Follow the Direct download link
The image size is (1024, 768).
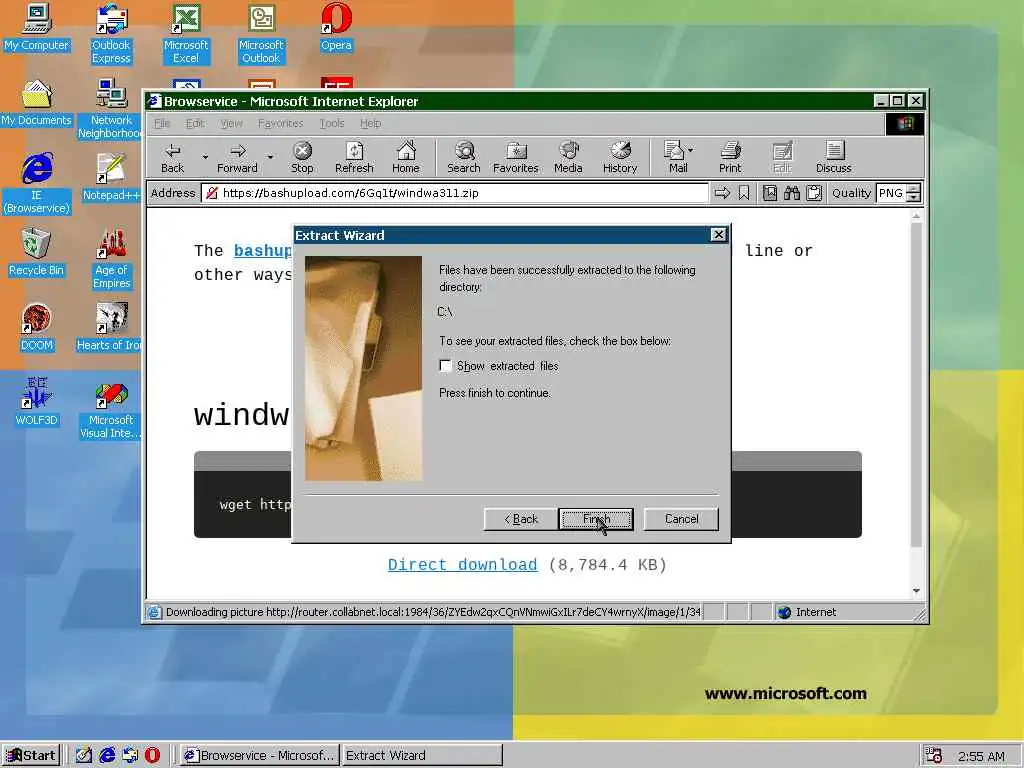(x=462, y=565)
